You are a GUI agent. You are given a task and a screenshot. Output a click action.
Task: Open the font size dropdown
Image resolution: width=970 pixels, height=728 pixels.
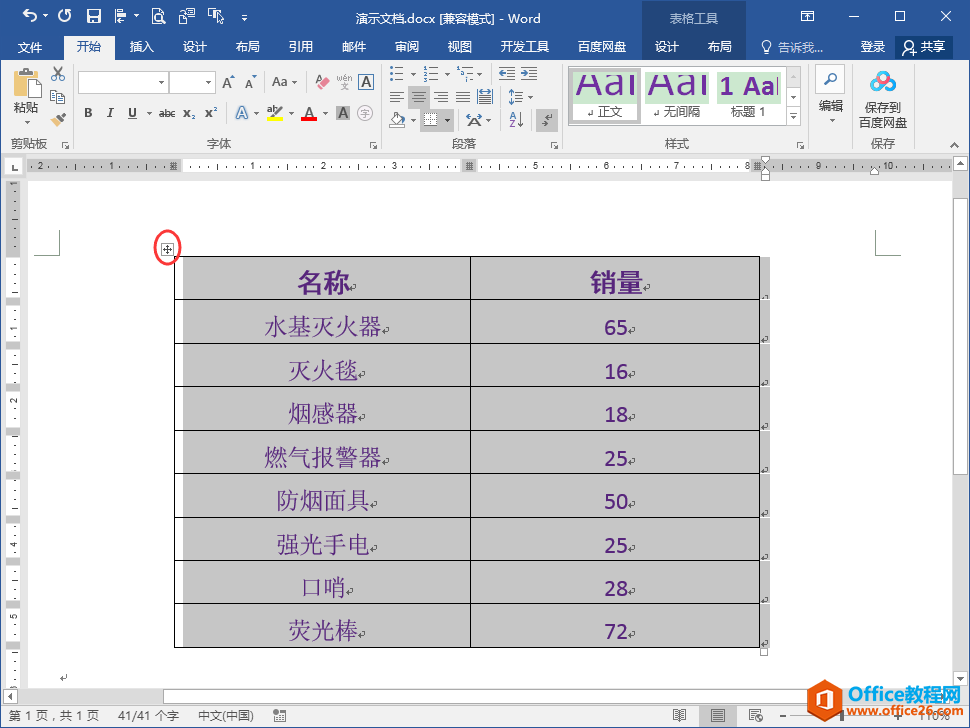point(208,82)
